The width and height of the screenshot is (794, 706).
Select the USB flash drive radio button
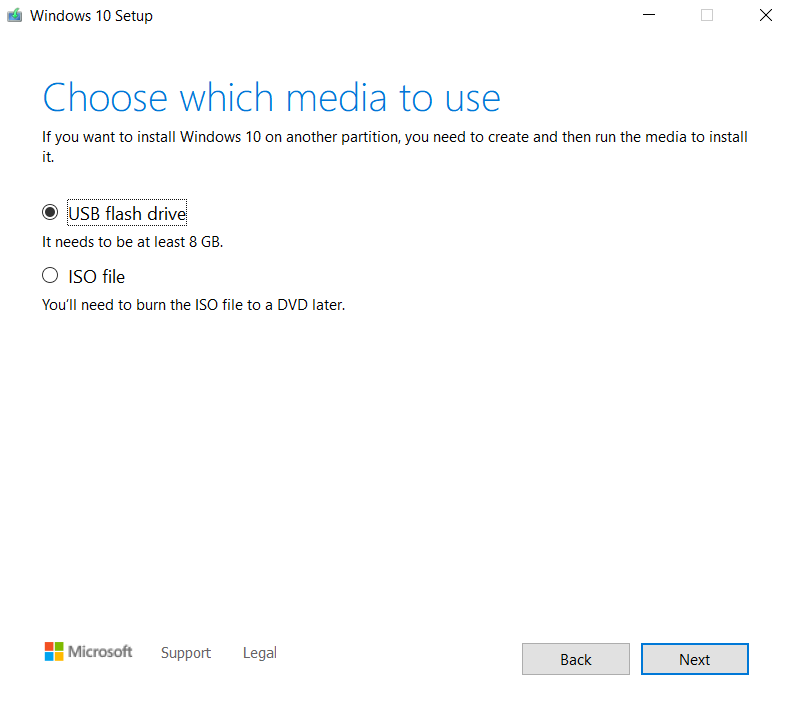pyautogui.click(x=50, y=212)
